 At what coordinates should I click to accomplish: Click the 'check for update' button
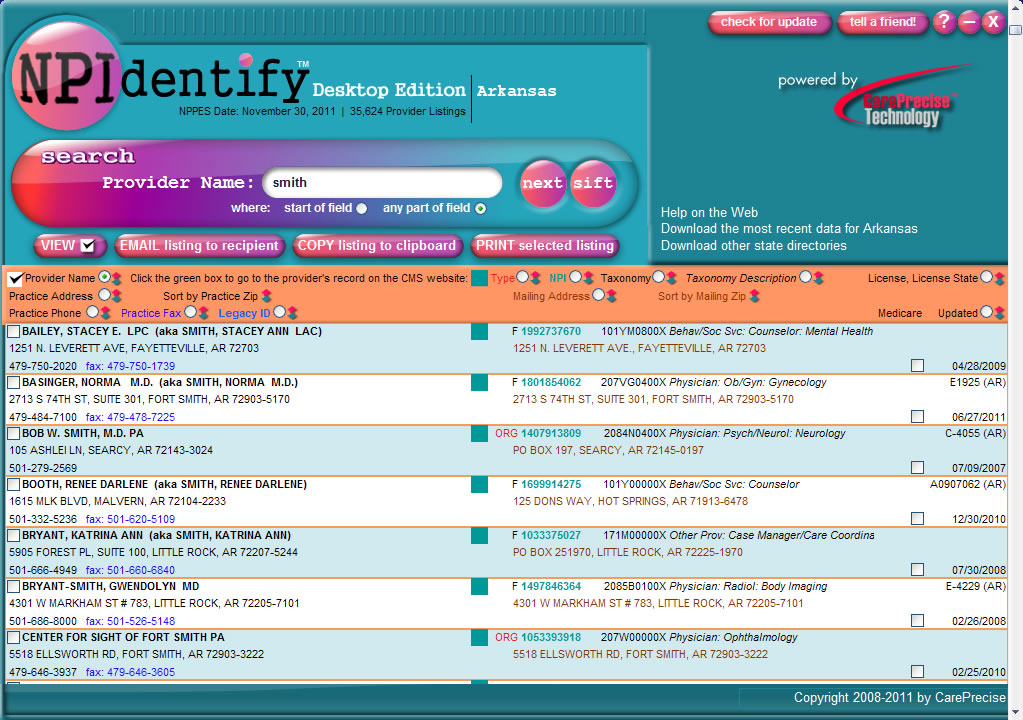pyautogui.click(x=769, y=22)
